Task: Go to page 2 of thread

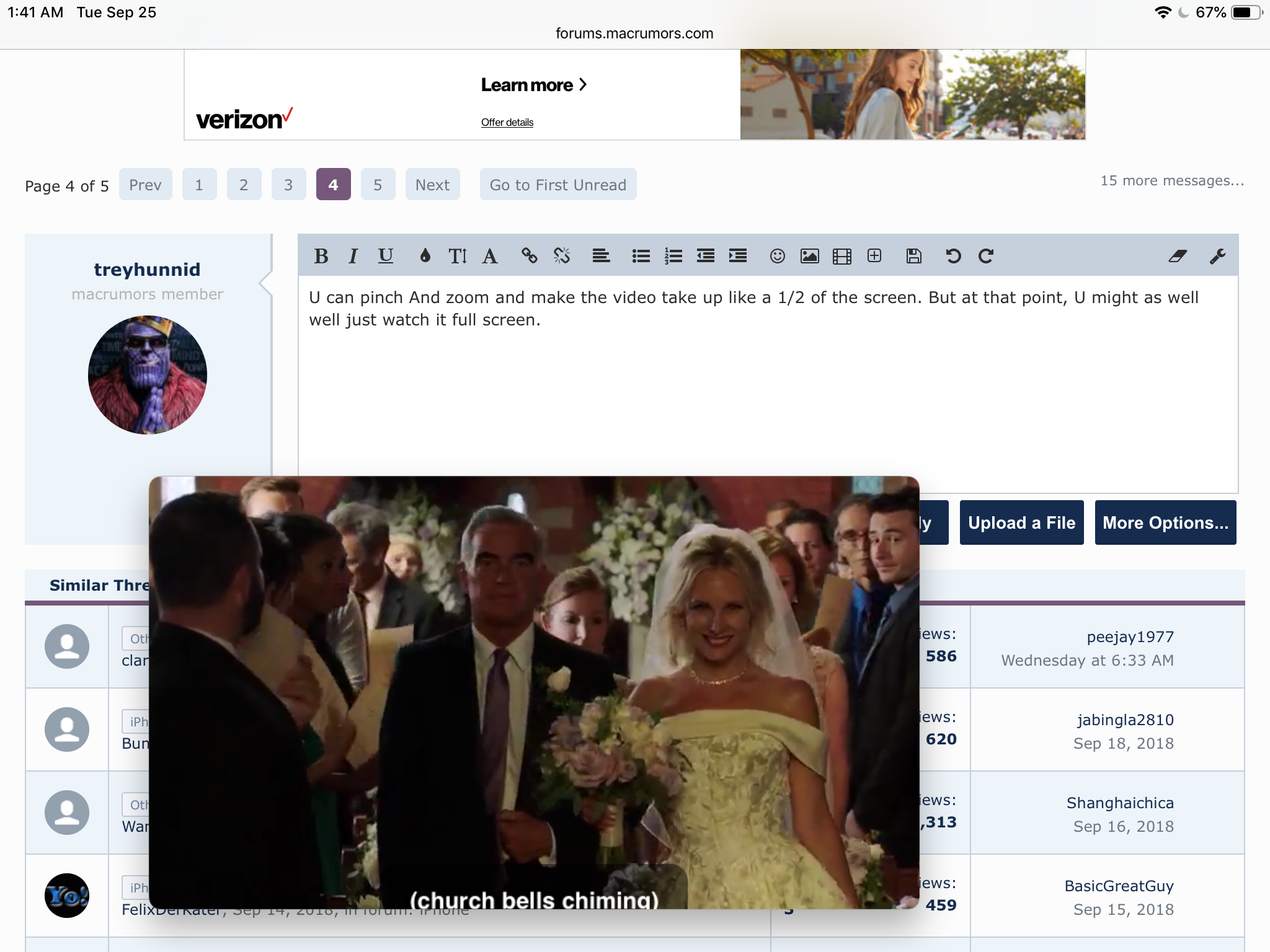Action: tap(244, 184)
